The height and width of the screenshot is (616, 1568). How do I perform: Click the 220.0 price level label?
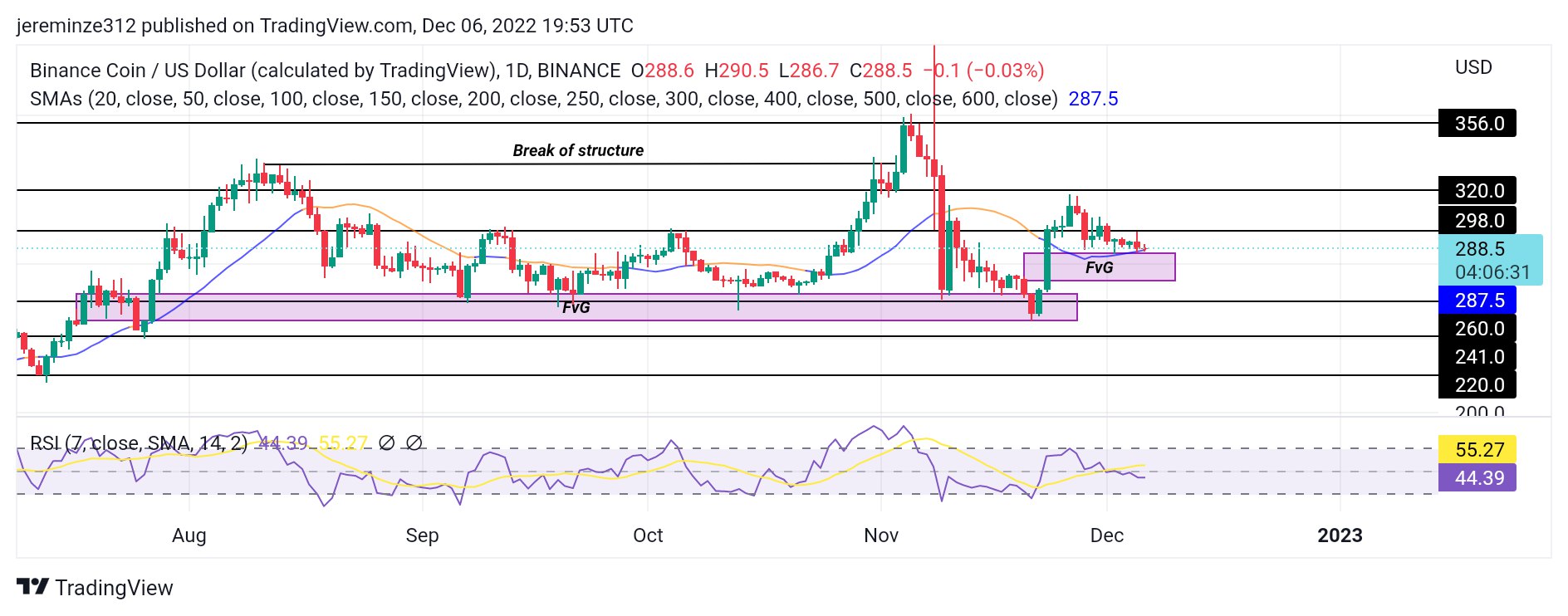tap(1478, 385)
